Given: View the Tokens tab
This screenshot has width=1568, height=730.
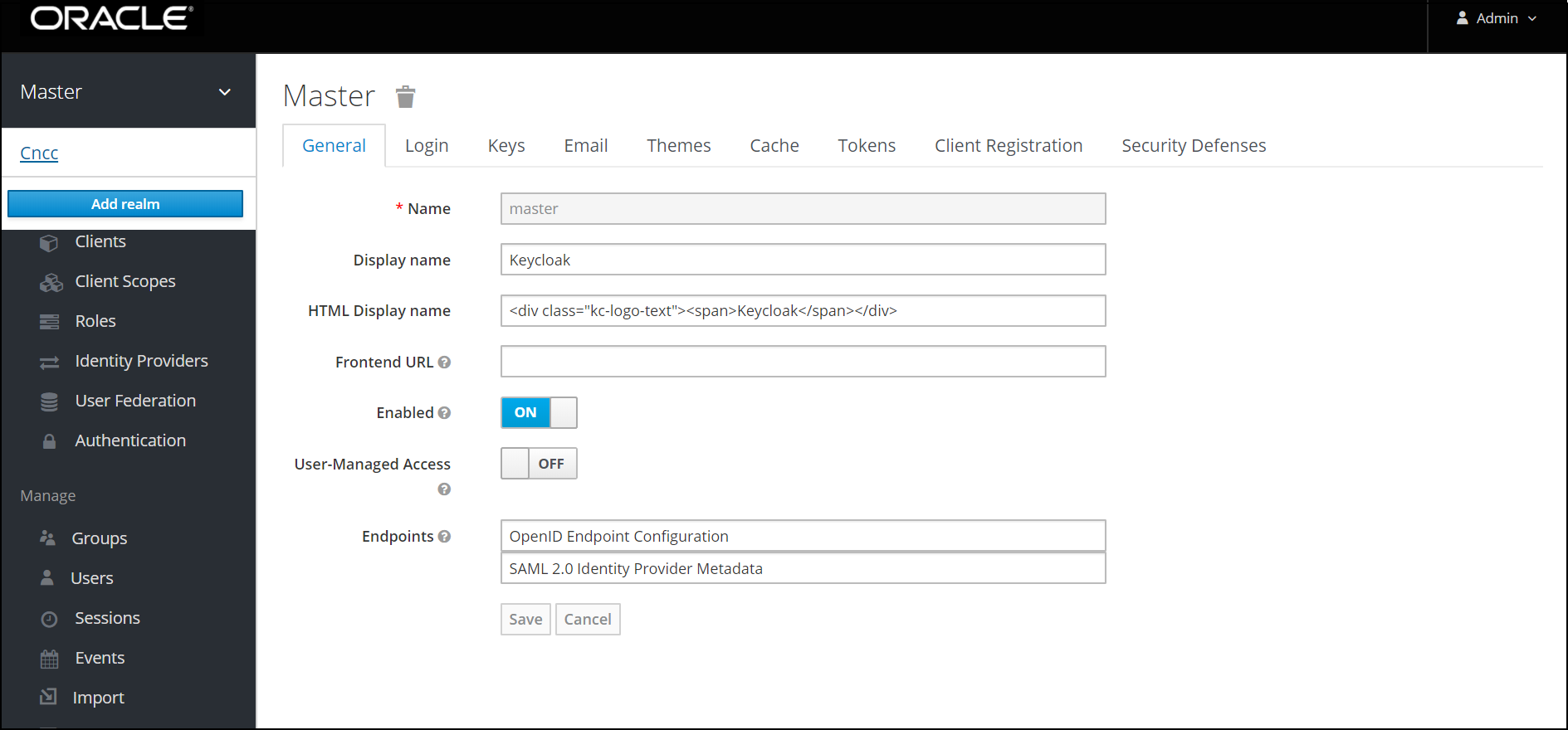Looking at the screenshot, I should (867, 146).
